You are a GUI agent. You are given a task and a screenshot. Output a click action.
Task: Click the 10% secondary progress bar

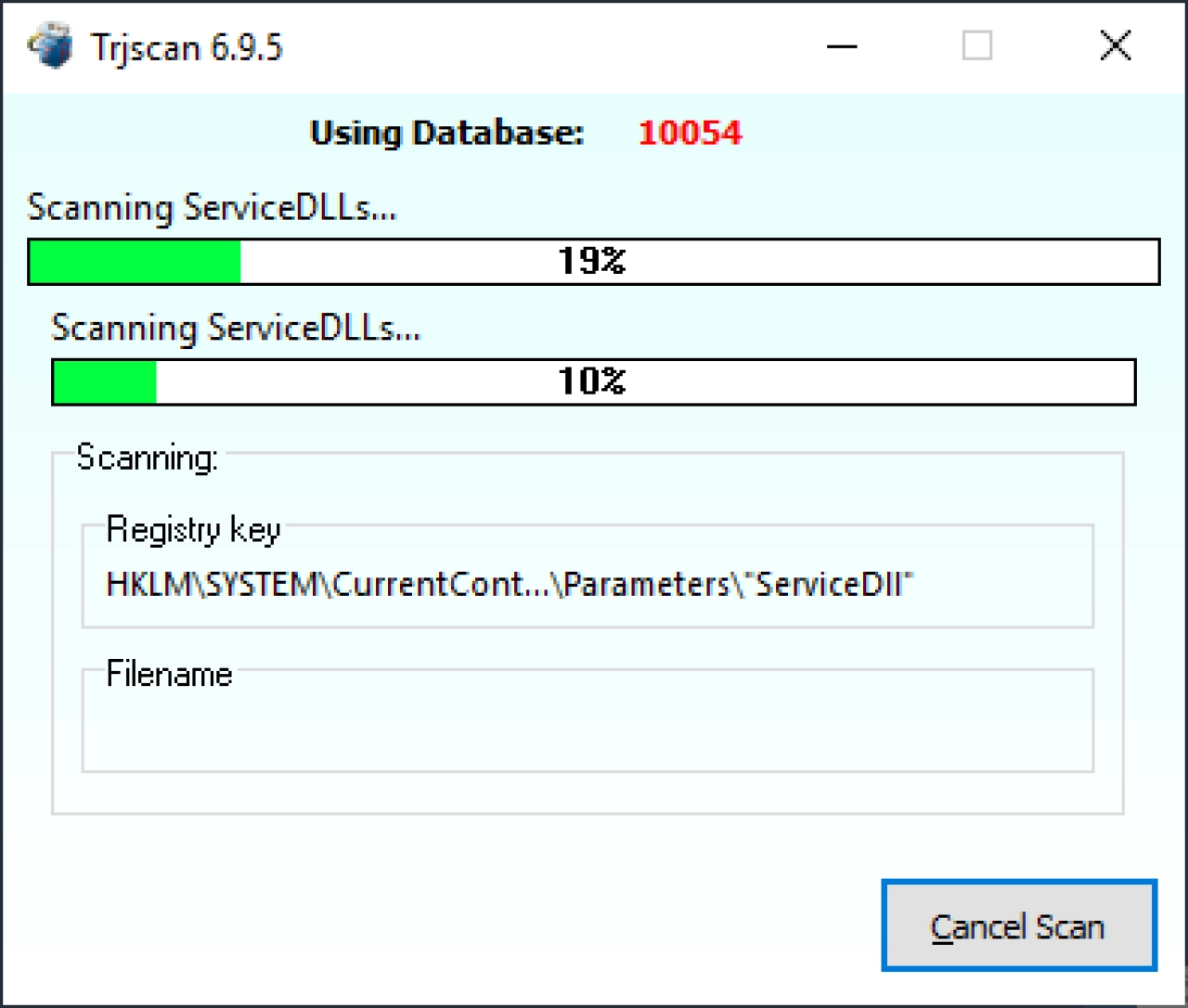pyautogui.click(x=594, y=381)
